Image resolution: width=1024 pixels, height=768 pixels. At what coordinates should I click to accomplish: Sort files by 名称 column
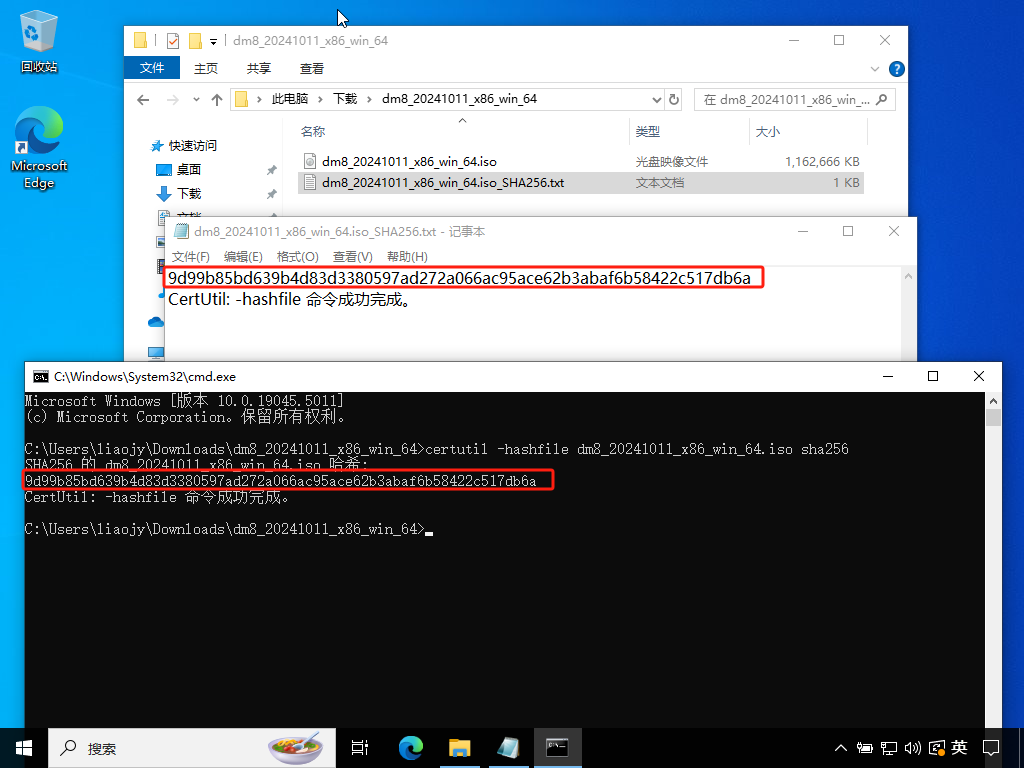tap(313, 132)
